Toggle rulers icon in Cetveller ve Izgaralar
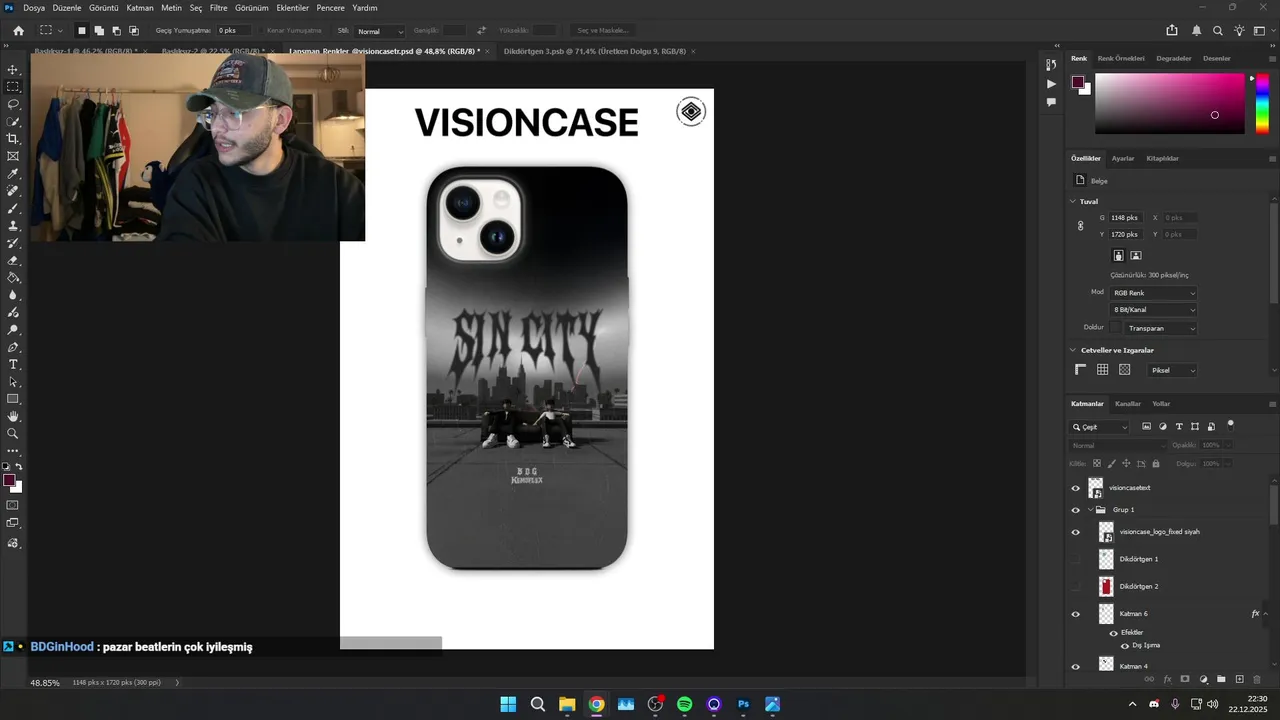Image resolution: width=1280 pixels, height=720 pixels. (x=1080, y=370)
